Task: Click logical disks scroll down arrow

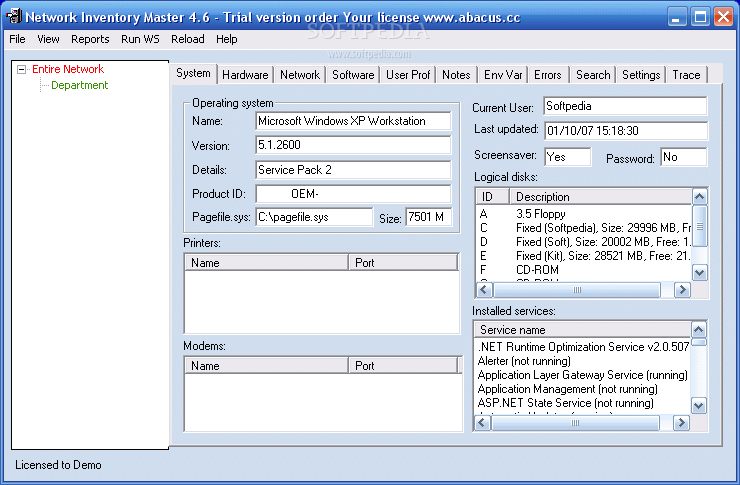Action: point(699,272)
